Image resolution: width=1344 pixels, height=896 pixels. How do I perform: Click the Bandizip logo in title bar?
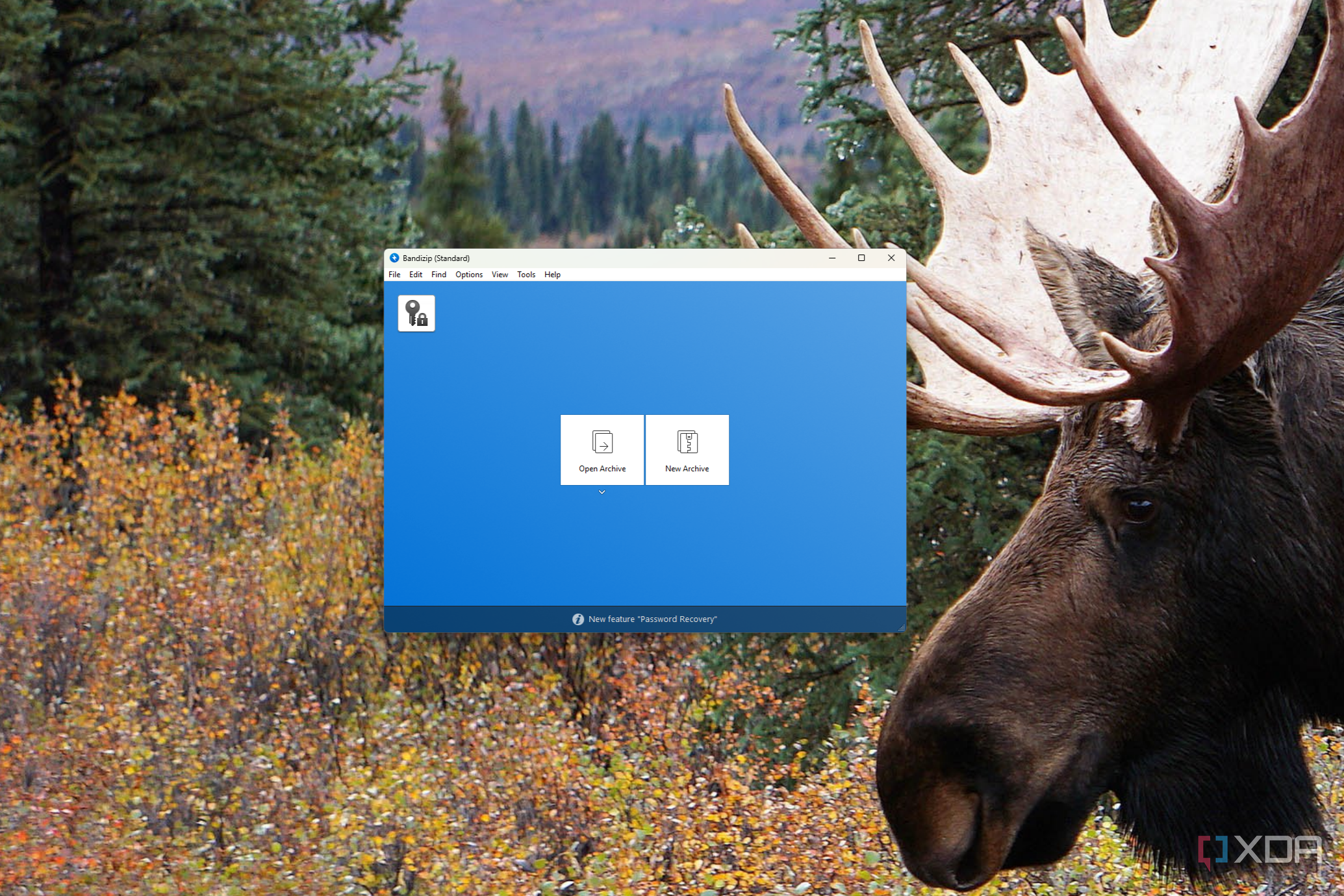coord(394,258)
